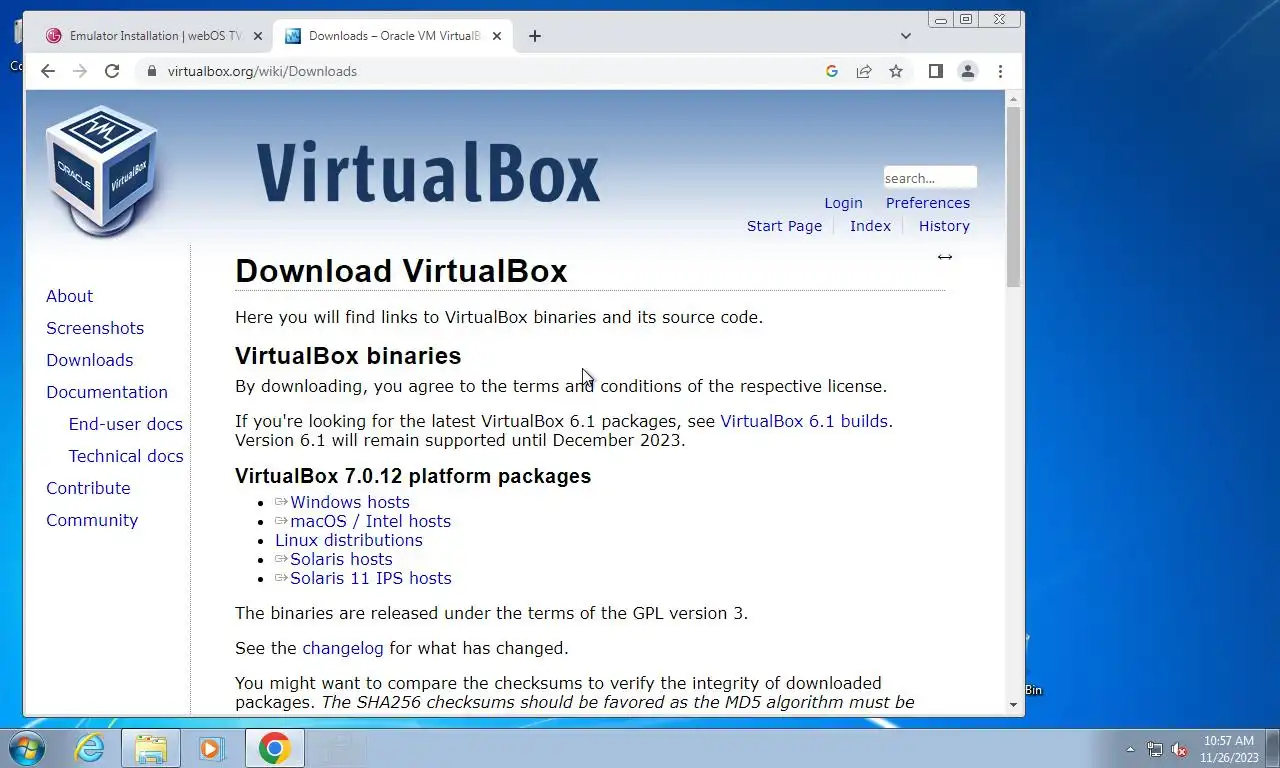This screenshot has height=768, width=1280.
Task: Open Contribute in the sidebar
Action: click(88, 488)
